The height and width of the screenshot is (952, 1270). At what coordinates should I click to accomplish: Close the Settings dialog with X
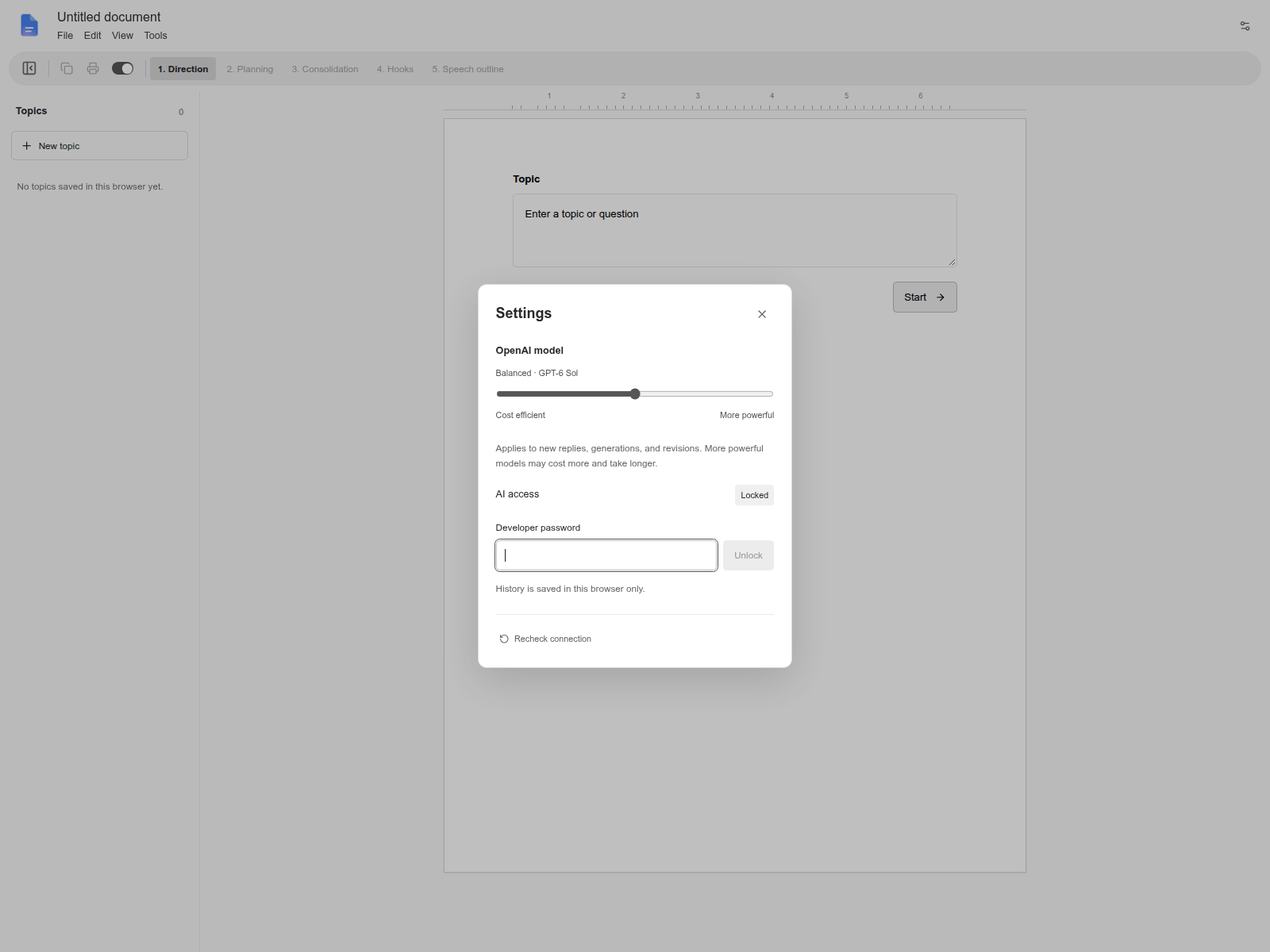click(762, 314)
